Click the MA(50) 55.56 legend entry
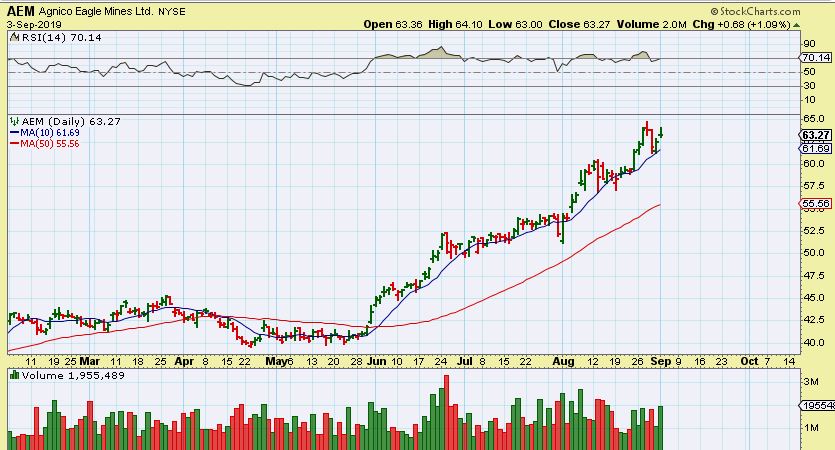The image size is (835, 450). [50, 144]
